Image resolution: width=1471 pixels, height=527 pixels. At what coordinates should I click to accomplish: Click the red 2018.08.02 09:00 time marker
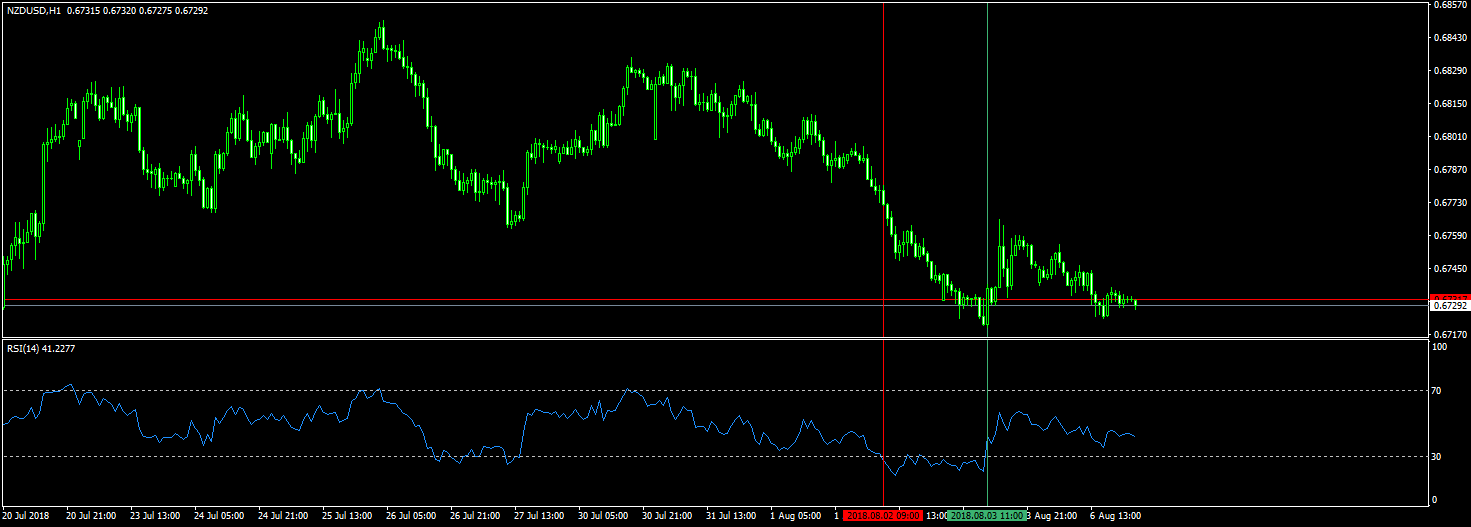click(883, 516)
